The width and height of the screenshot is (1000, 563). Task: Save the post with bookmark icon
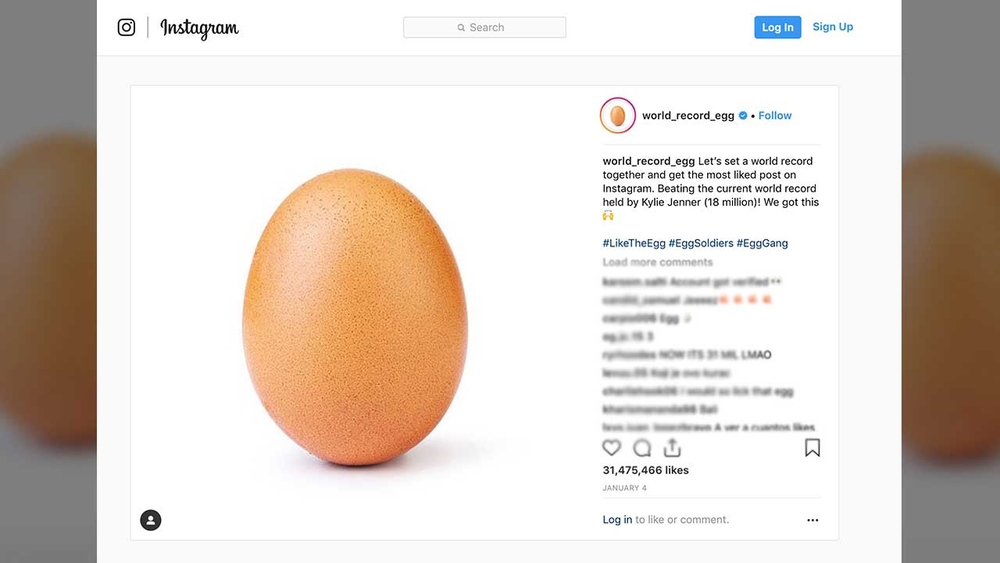(x=812, y=448)
